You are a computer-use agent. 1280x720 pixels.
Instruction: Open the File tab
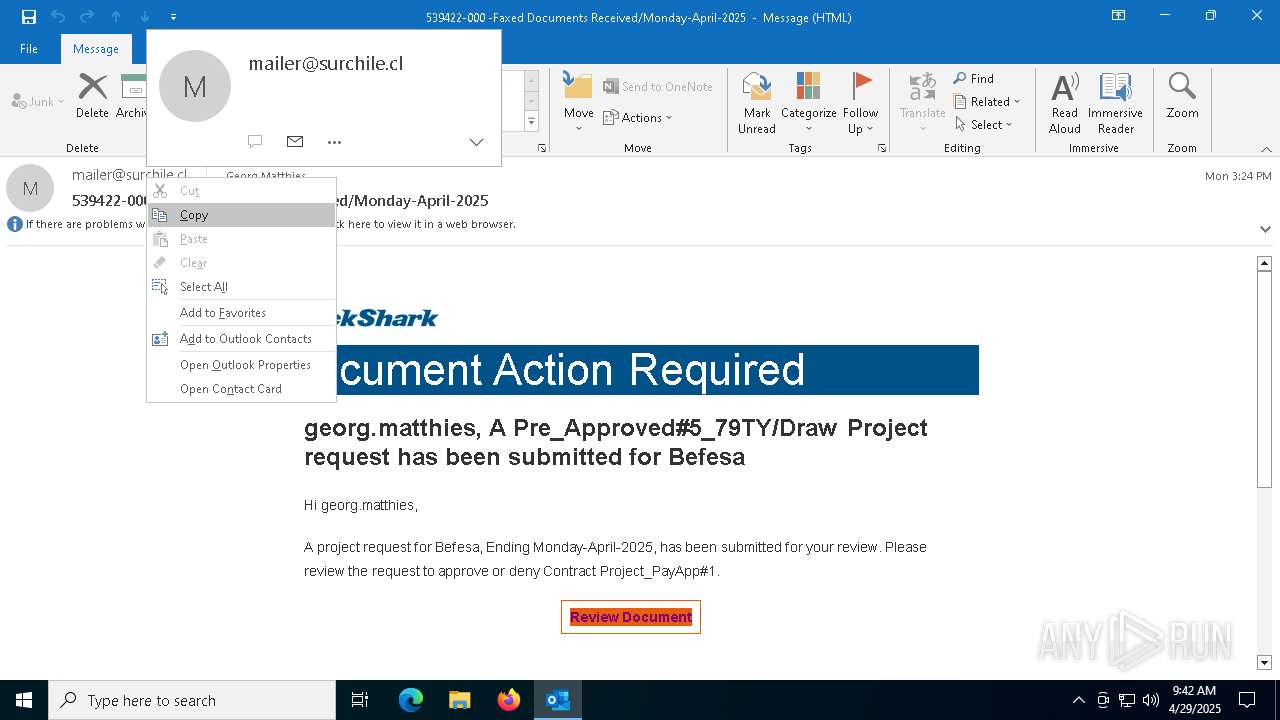tap(29, 48)
